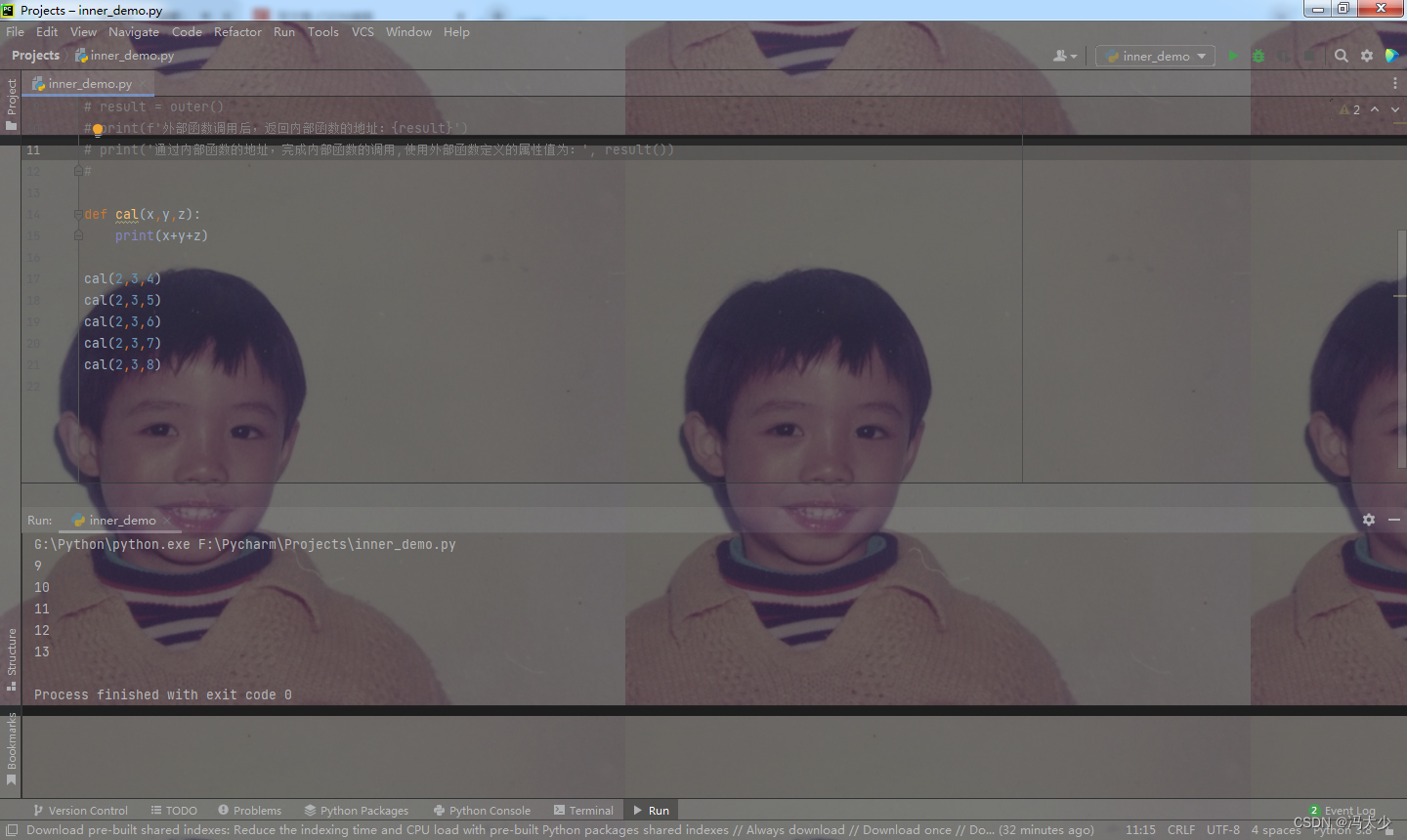Run inner_demo with the green play button
This screenshot has height=840, width=1407.
pyautogui.click(x=1233, y=56)
